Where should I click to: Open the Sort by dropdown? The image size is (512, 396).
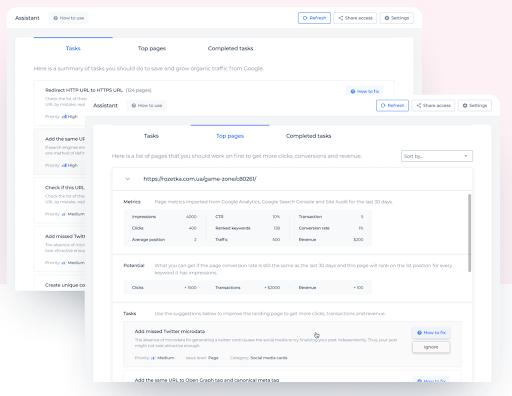437,156
